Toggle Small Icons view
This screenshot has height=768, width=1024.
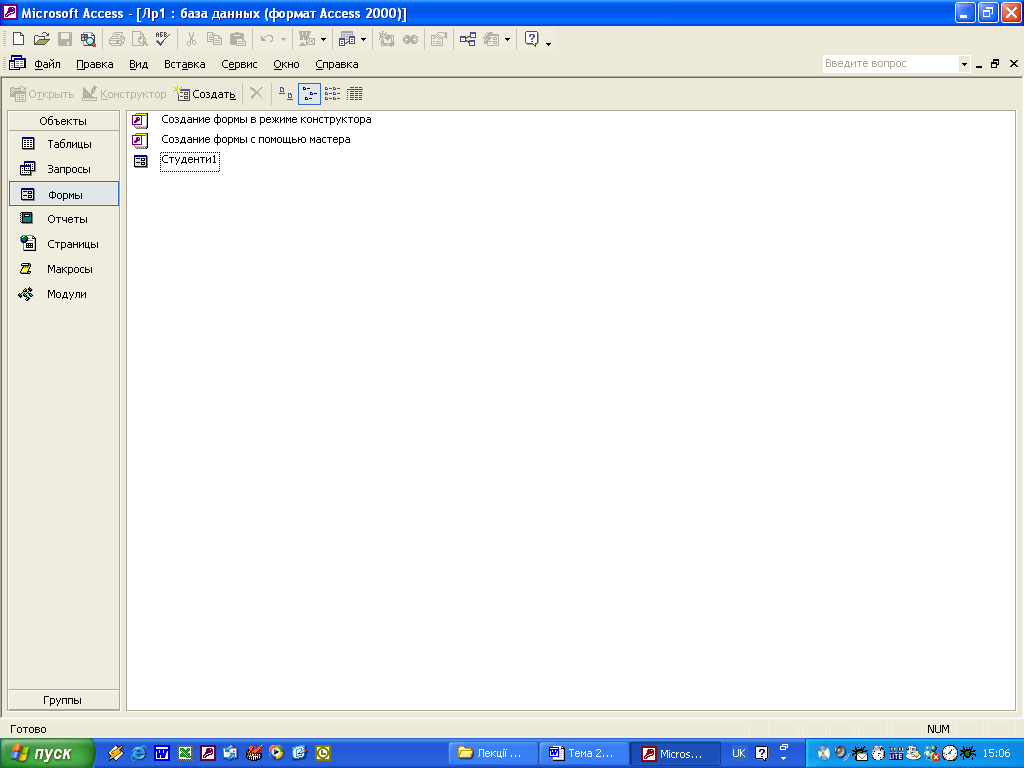309,94
